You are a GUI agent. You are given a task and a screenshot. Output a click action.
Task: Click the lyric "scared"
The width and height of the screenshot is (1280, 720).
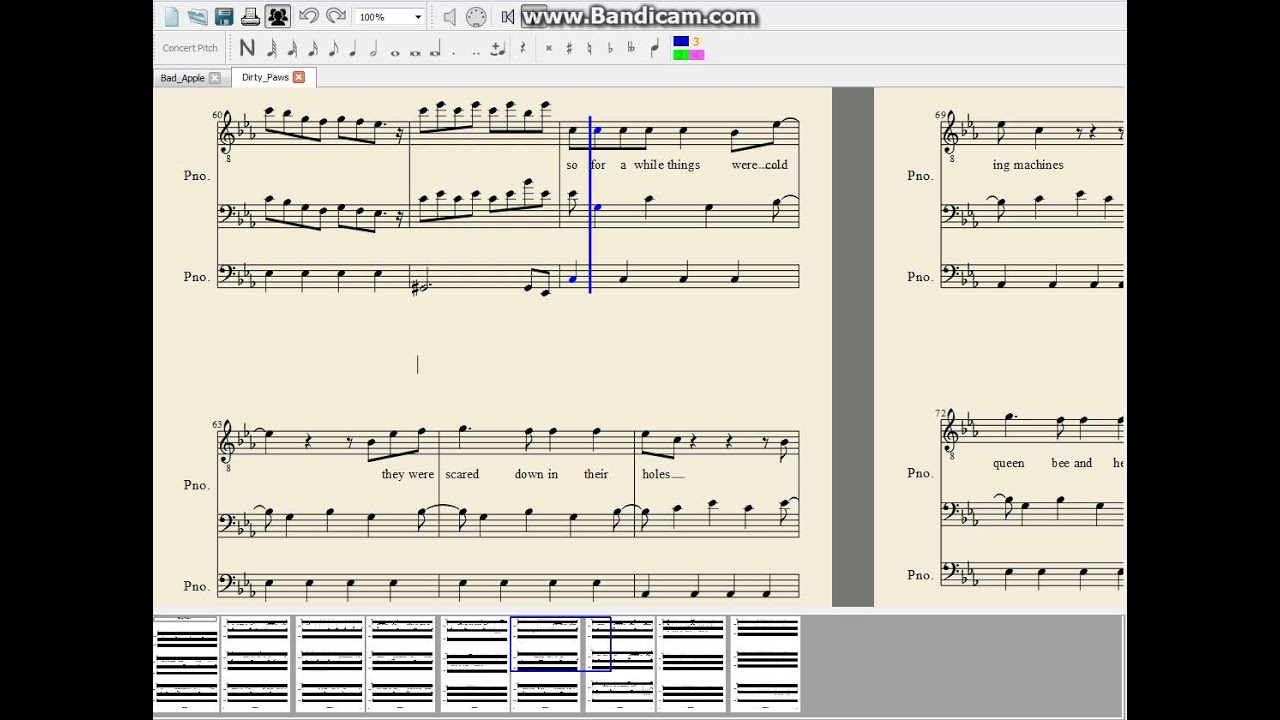point(462,474)
